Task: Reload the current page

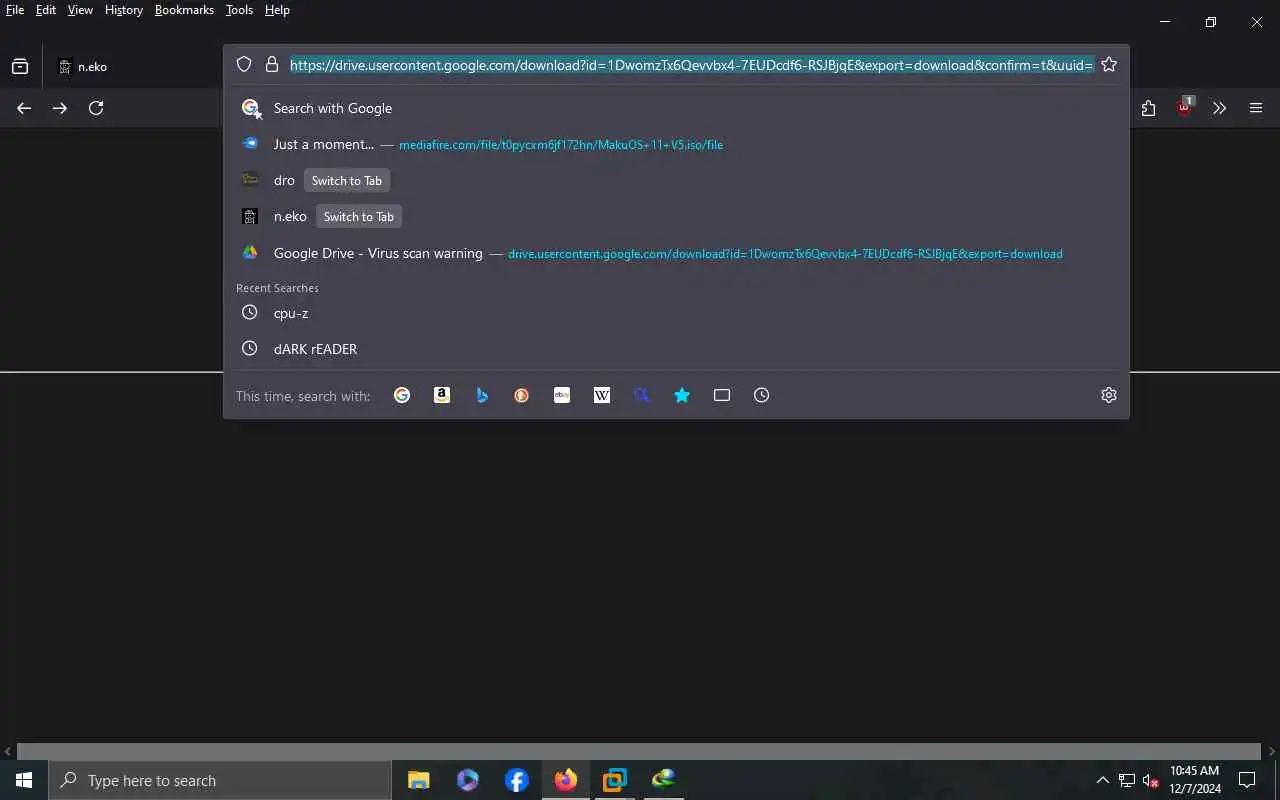Action: click(x=96, y=108)
